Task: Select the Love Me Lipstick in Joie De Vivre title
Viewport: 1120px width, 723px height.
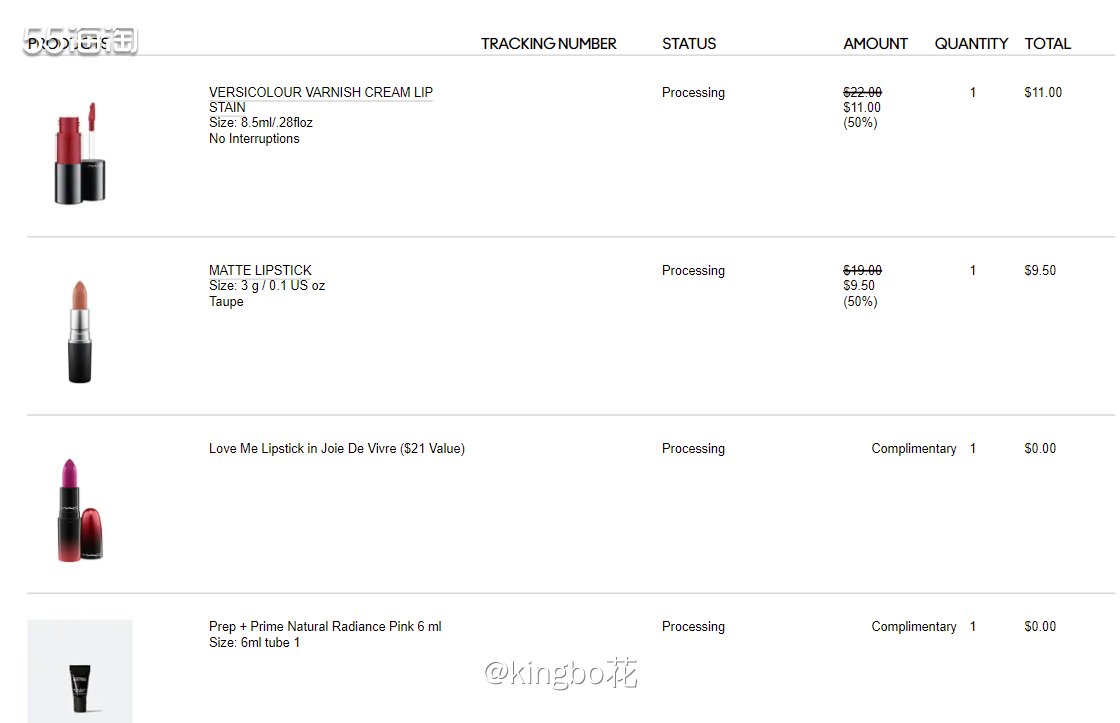Action: pyautogui.click(x=336, y=448)
